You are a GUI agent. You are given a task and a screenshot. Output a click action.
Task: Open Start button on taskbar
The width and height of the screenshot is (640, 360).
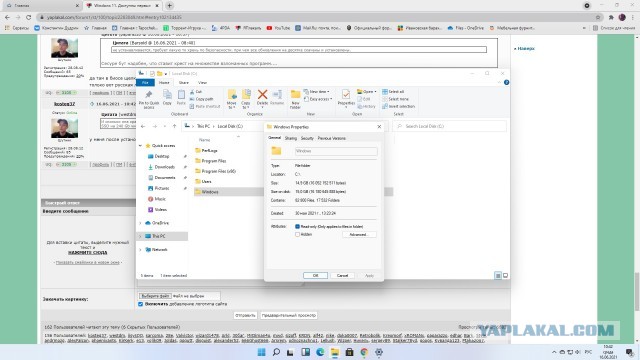click(x=262, y=352)
